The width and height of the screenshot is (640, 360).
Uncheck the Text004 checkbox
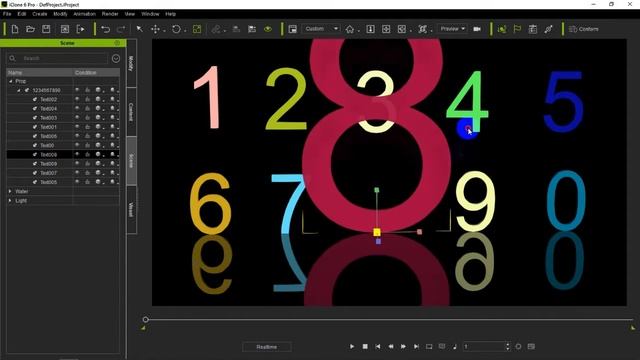(35, 109)
